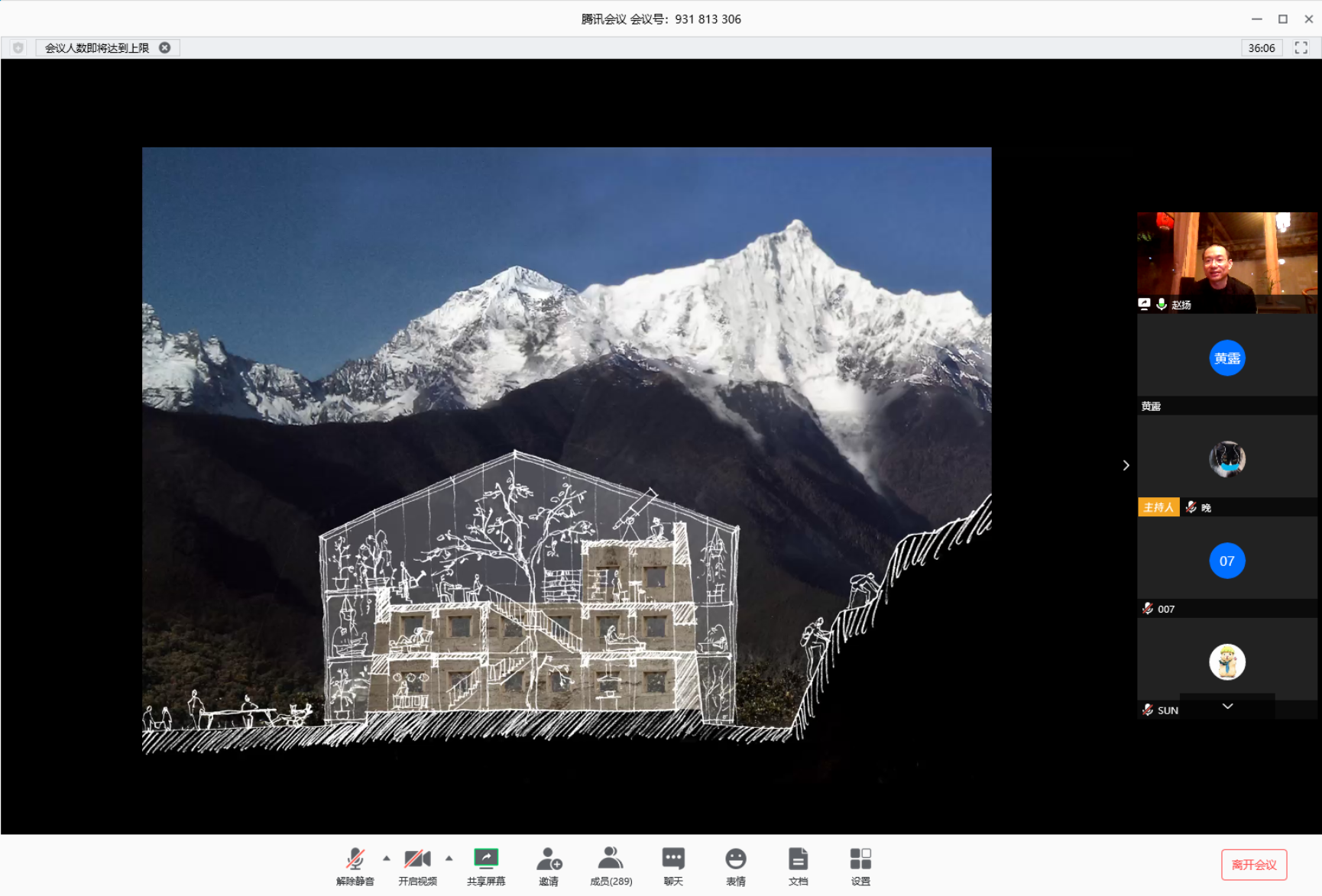Open video options arrow beside camera

449,859
